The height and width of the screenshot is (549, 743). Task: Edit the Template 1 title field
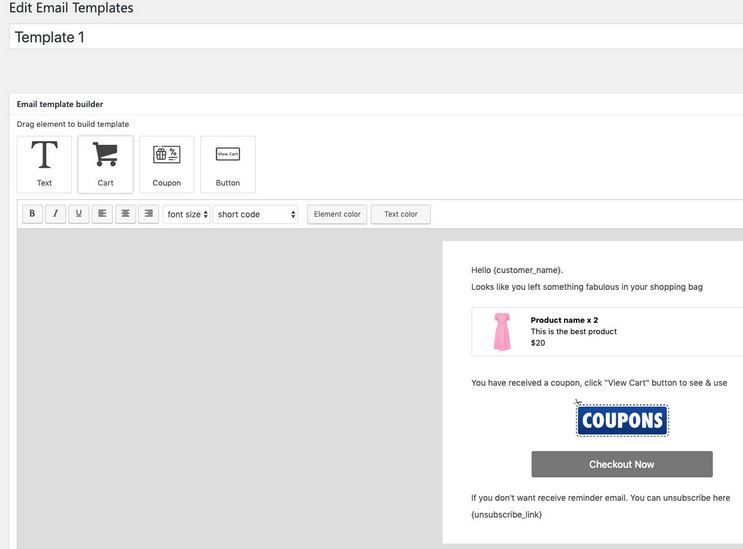tap(376, 36)
